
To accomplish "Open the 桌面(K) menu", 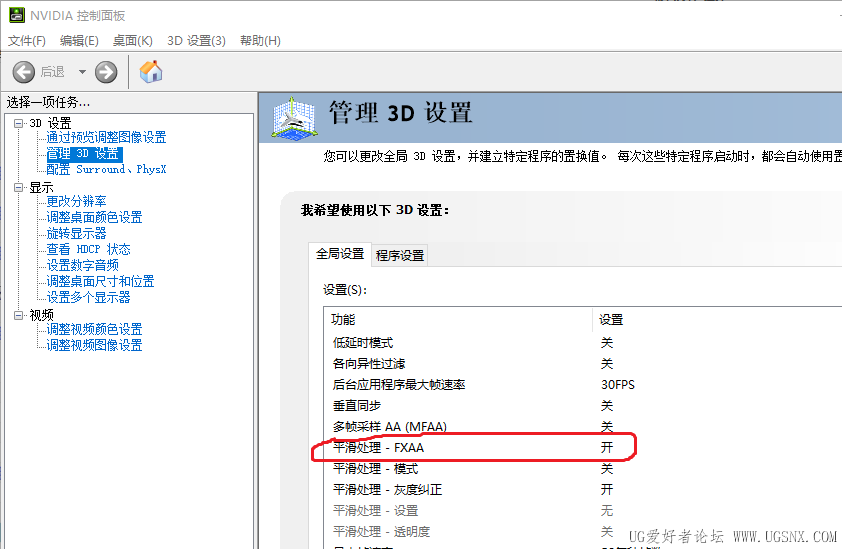I will pos(133,41).
